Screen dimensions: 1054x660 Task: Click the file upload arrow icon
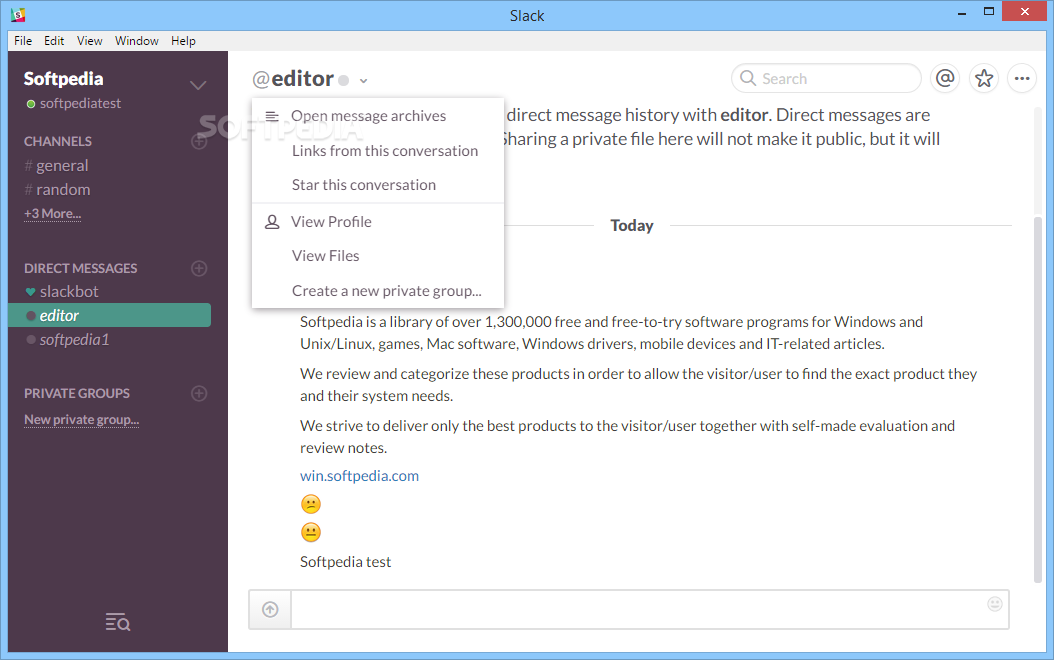[x=270, y=610]
